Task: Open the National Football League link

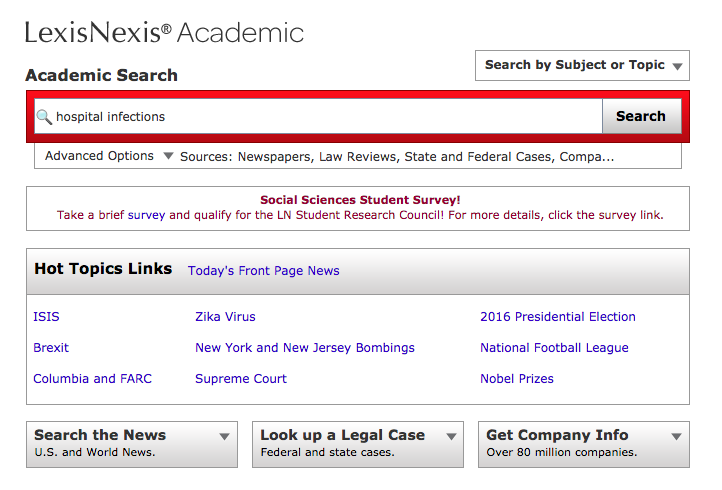Action: pos(554,348)
